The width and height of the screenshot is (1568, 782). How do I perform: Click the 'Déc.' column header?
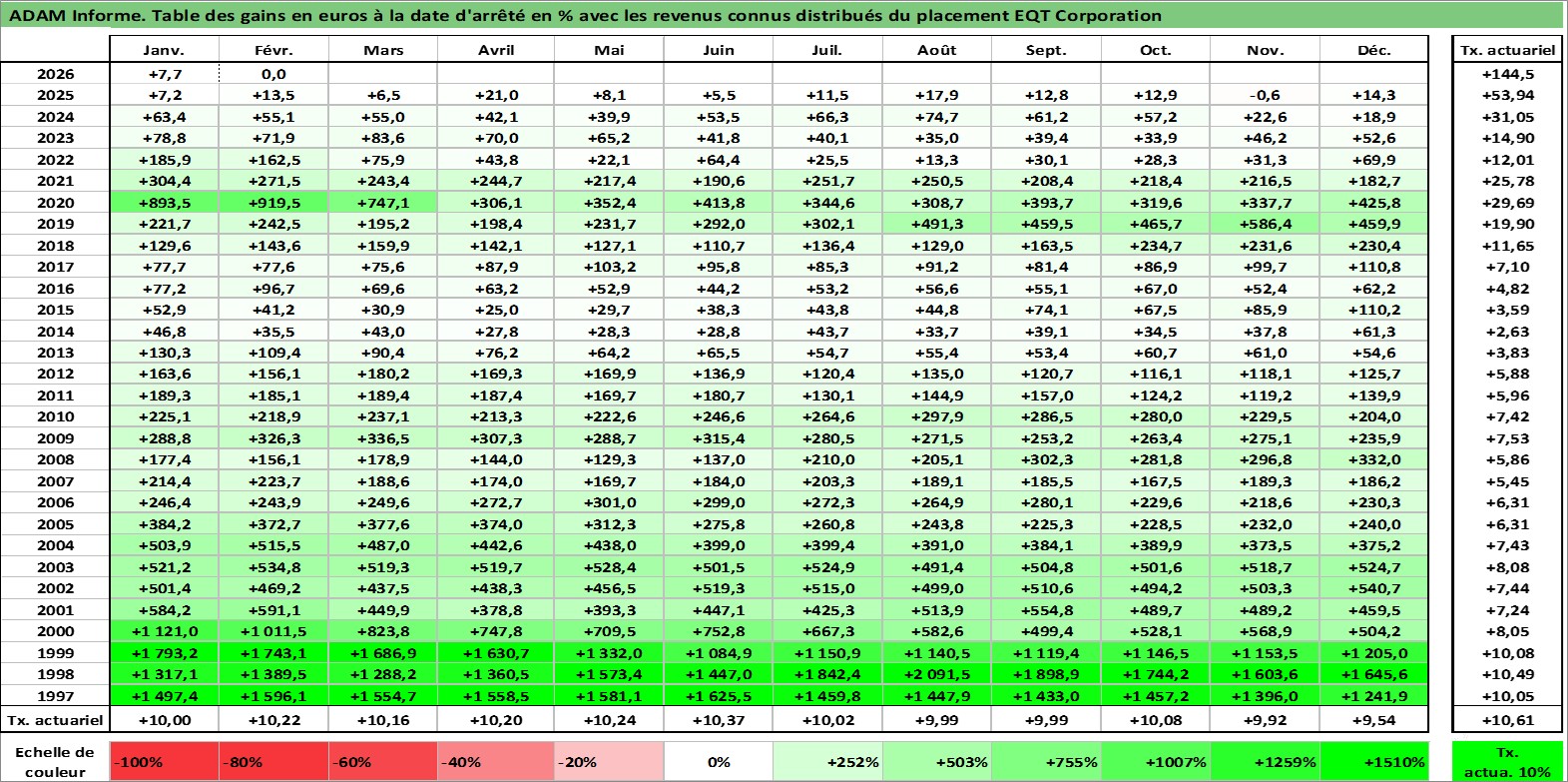[x=1374, y=50]
